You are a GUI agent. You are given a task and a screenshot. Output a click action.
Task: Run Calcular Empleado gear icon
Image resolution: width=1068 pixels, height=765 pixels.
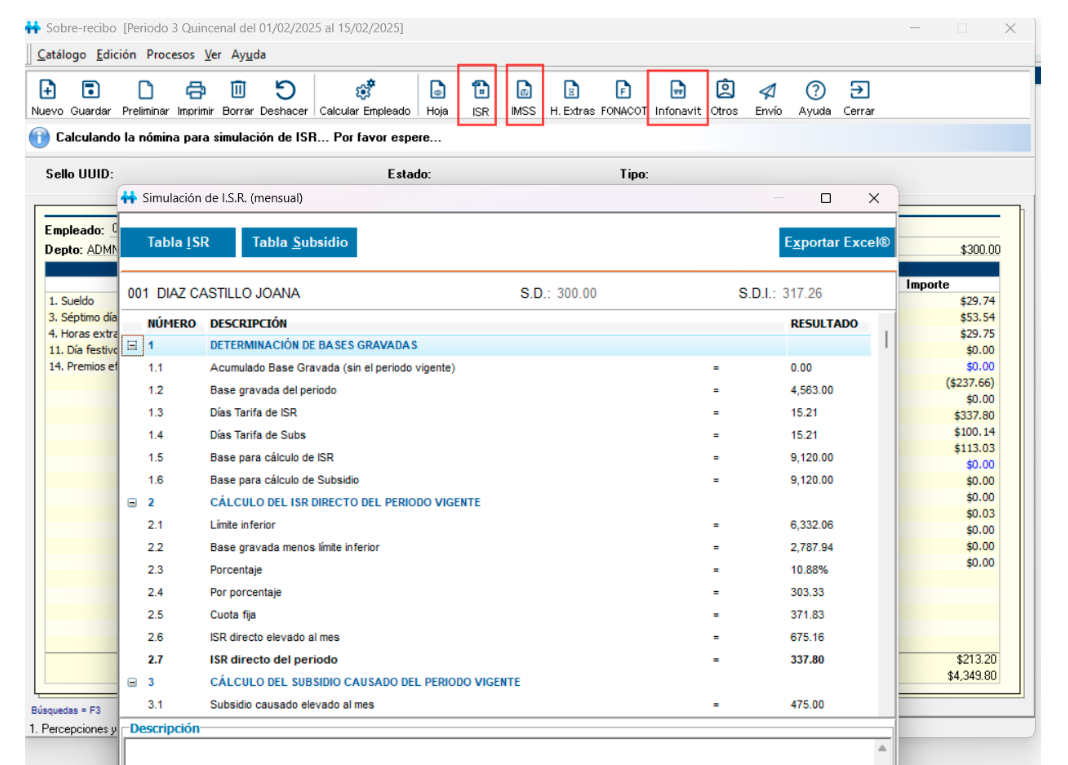(x=365, y=90)
